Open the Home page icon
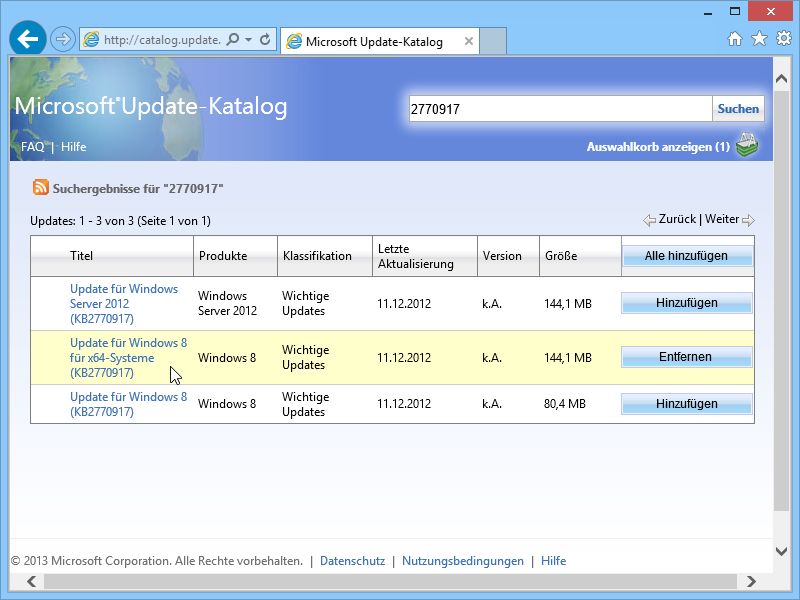 (x=735, y=39)
